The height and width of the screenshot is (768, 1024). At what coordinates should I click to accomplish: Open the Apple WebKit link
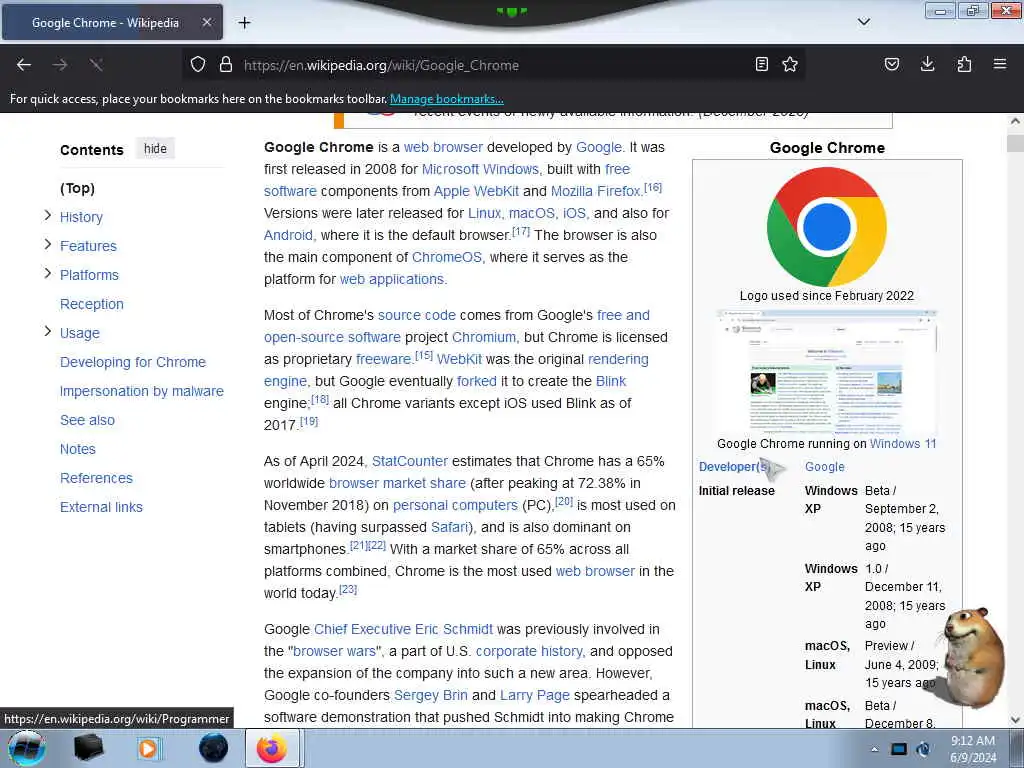coord(476,191)
